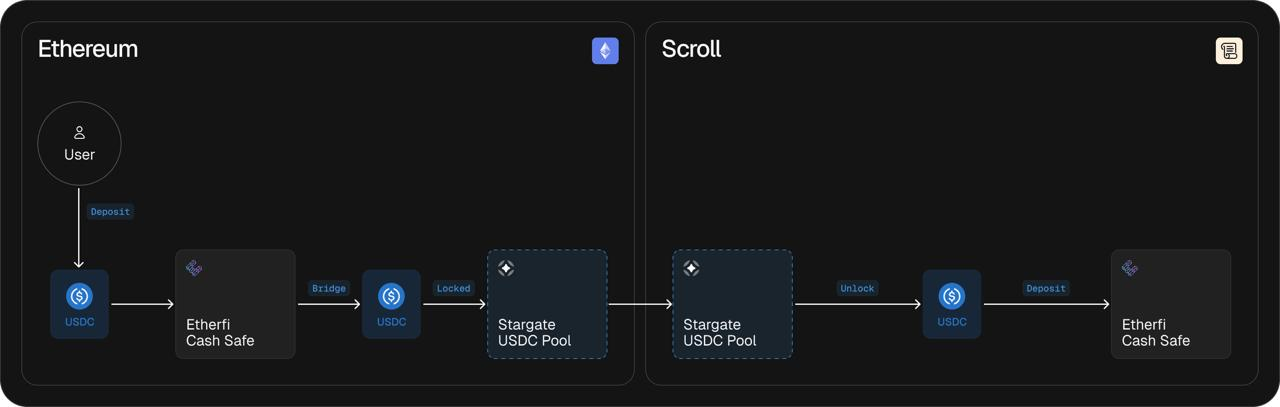Click the USDC coin in the Scroll panel
This screenshot has height=407, width=1280.
(x=952, y=296)
